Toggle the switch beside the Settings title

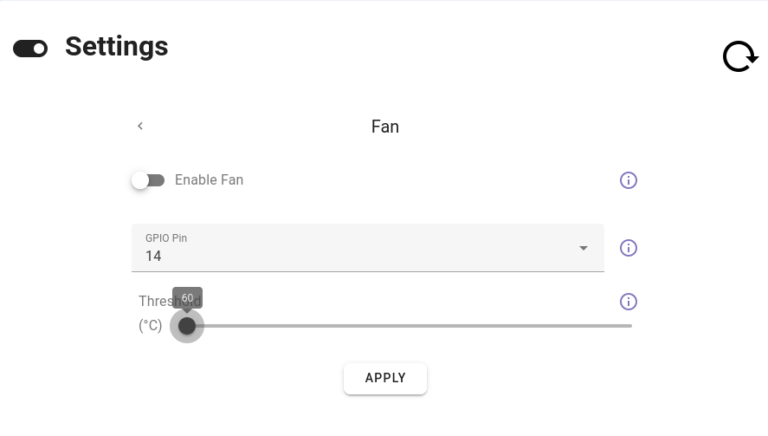30,48
